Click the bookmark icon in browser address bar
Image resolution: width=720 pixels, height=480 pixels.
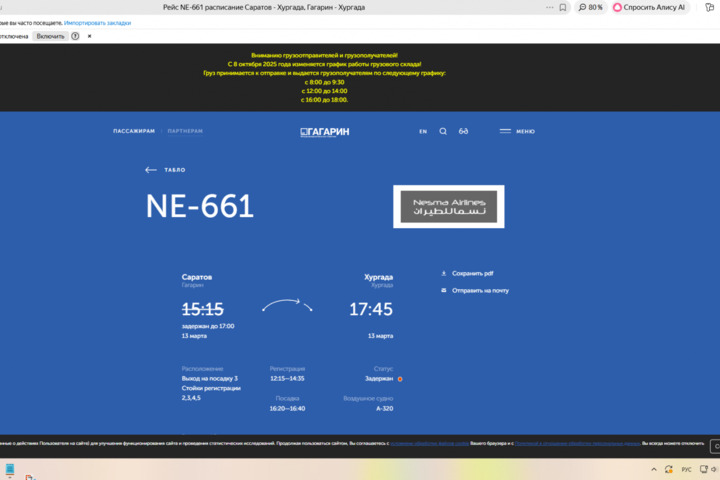(563, 7)
